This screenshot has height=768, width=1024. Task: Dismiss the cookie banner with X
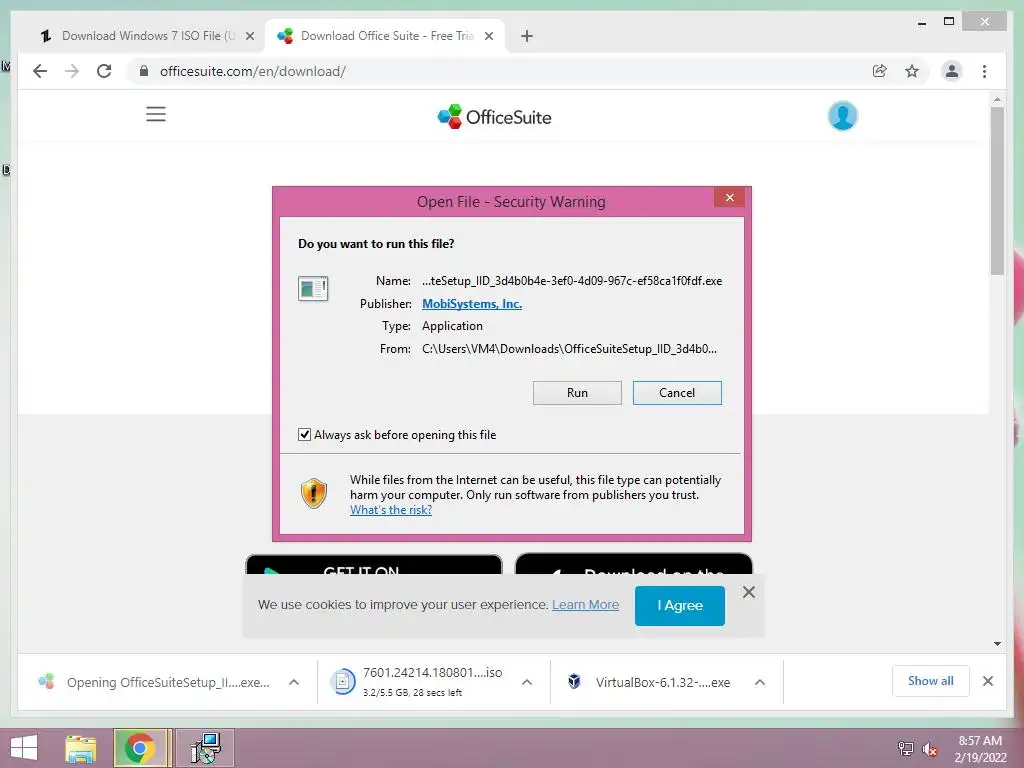click(x=749, y=592)
